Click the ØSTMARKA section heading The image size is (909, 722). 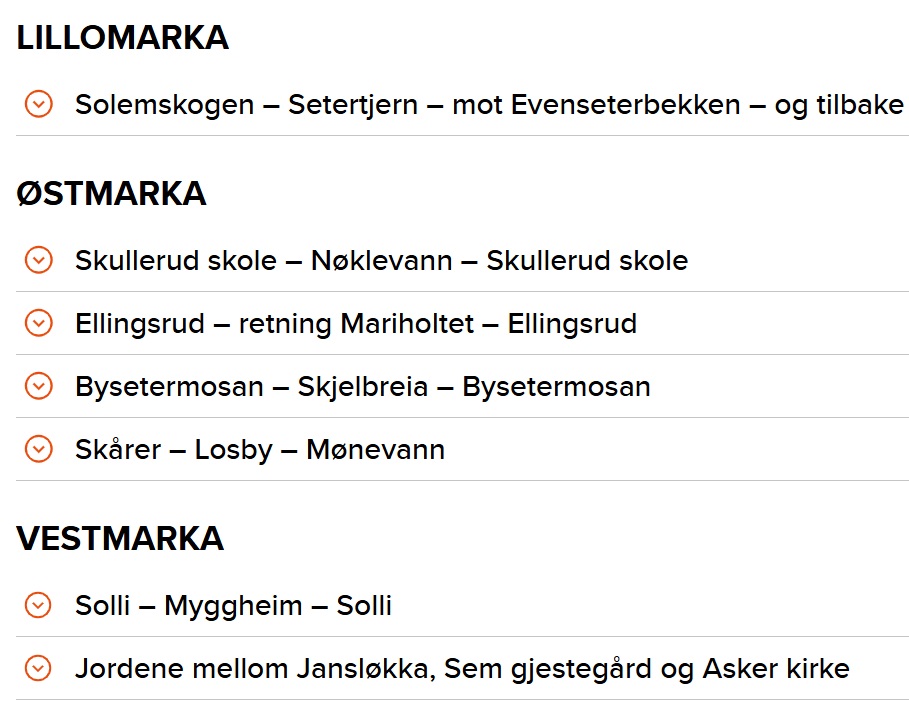tap(111, 193)
